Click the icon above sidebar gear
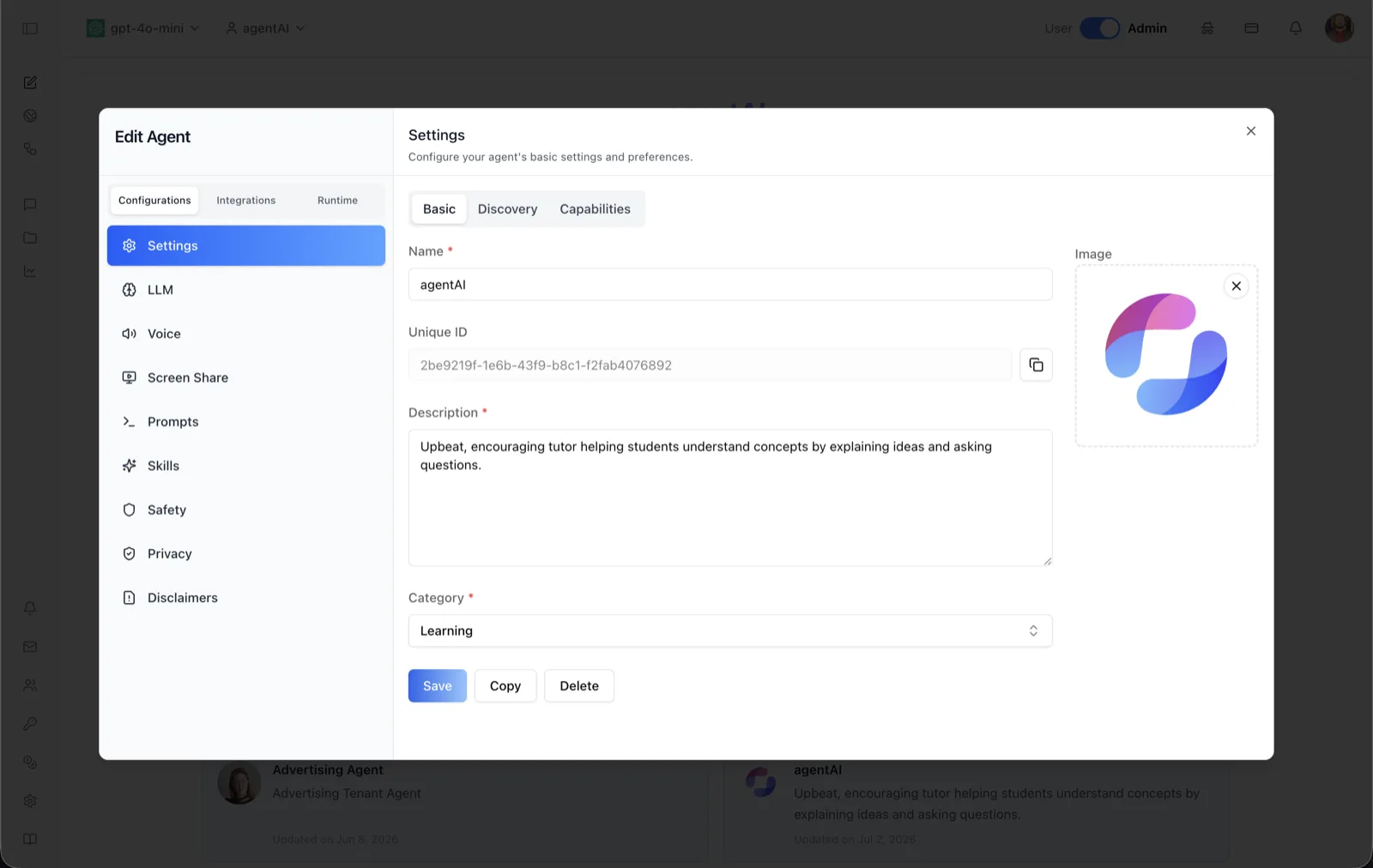Viewport: 1373px width, 868px height. click(30, 762)
